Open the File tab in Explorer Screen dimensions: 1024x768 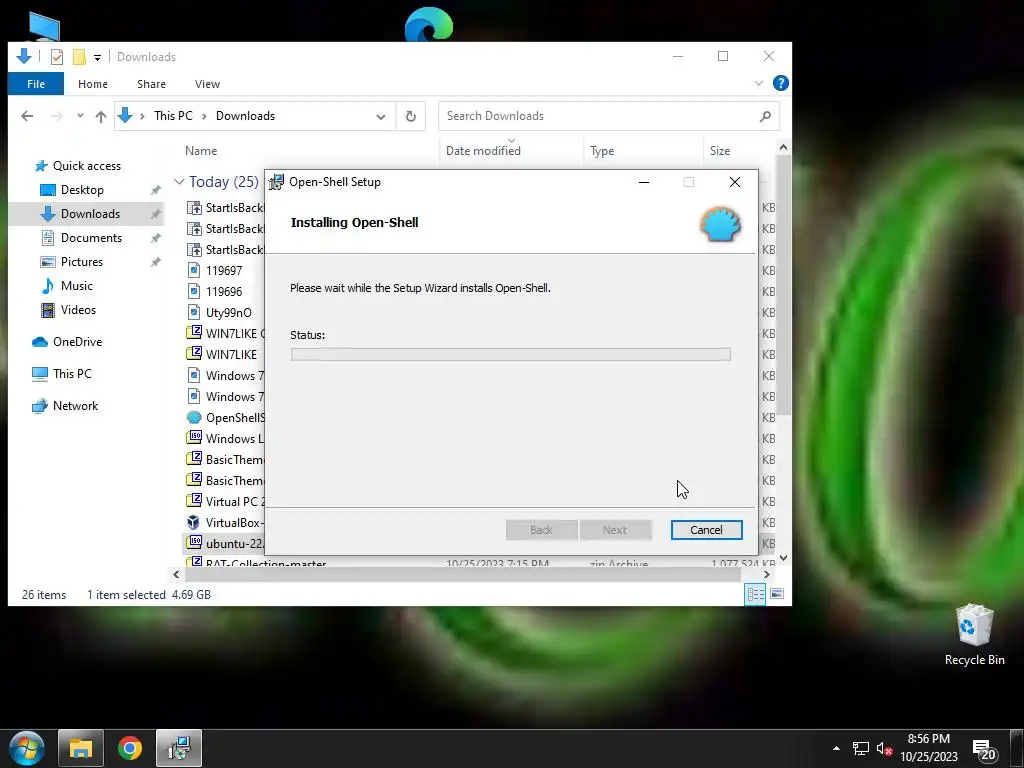click(x=36, y=84)
